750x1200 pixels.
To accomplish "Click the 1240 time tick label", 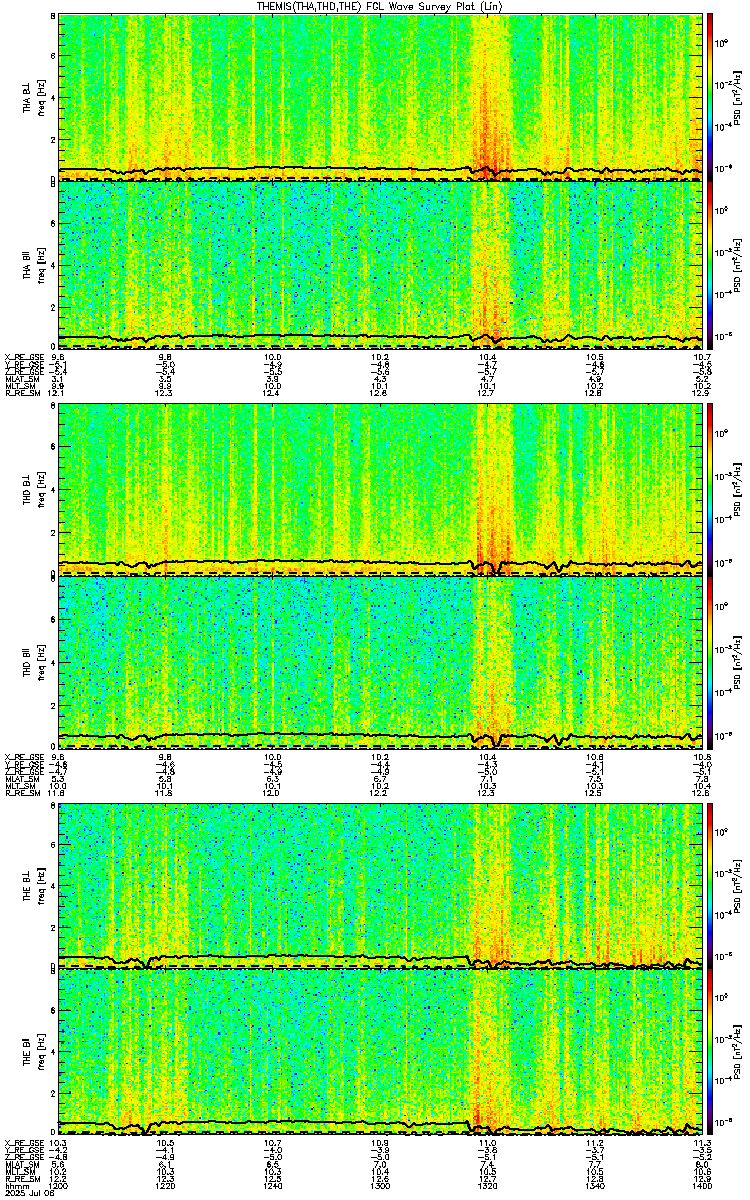I will (x=273, y=1186).
